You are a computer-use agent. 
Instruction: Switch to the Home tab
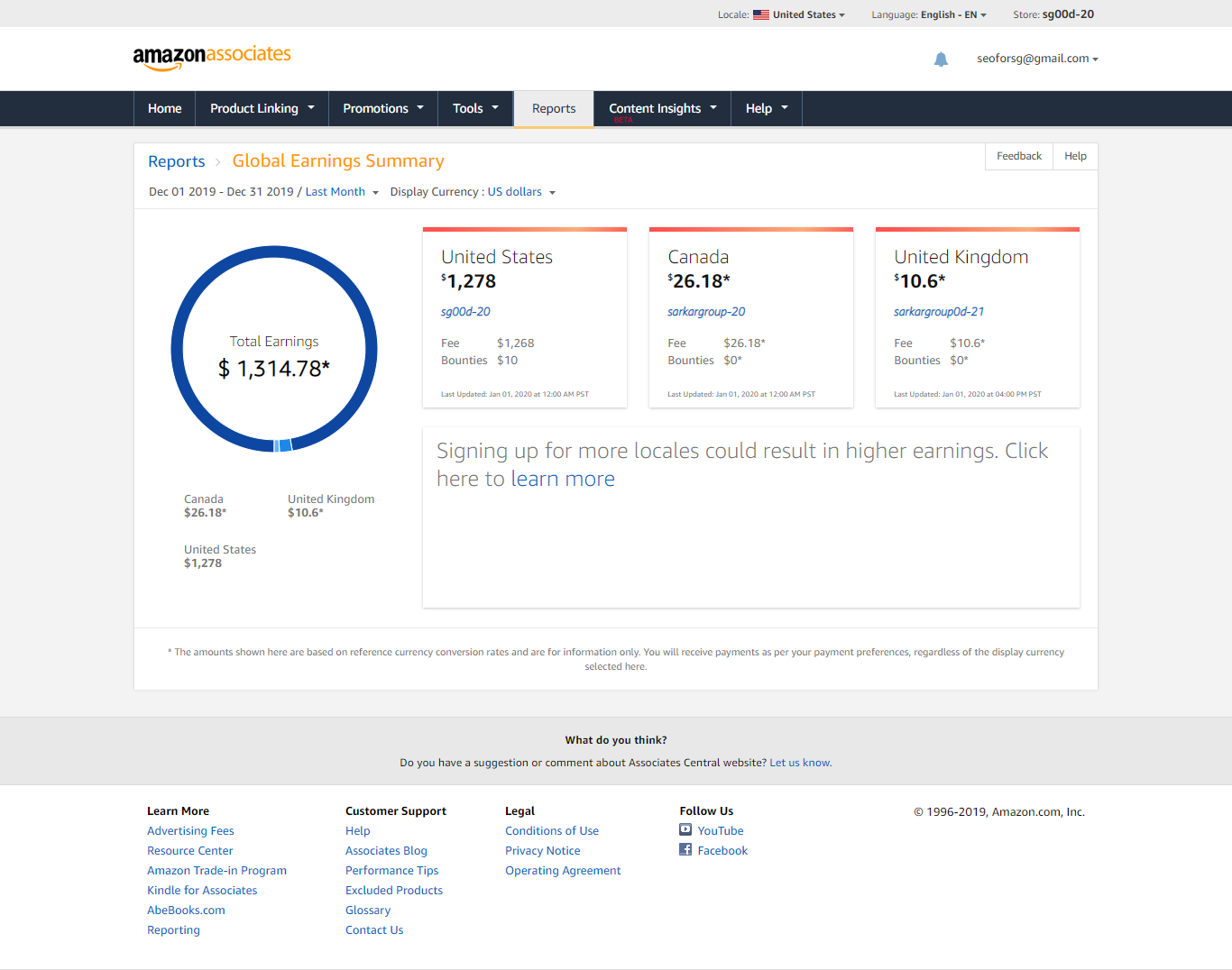[164, 108]
